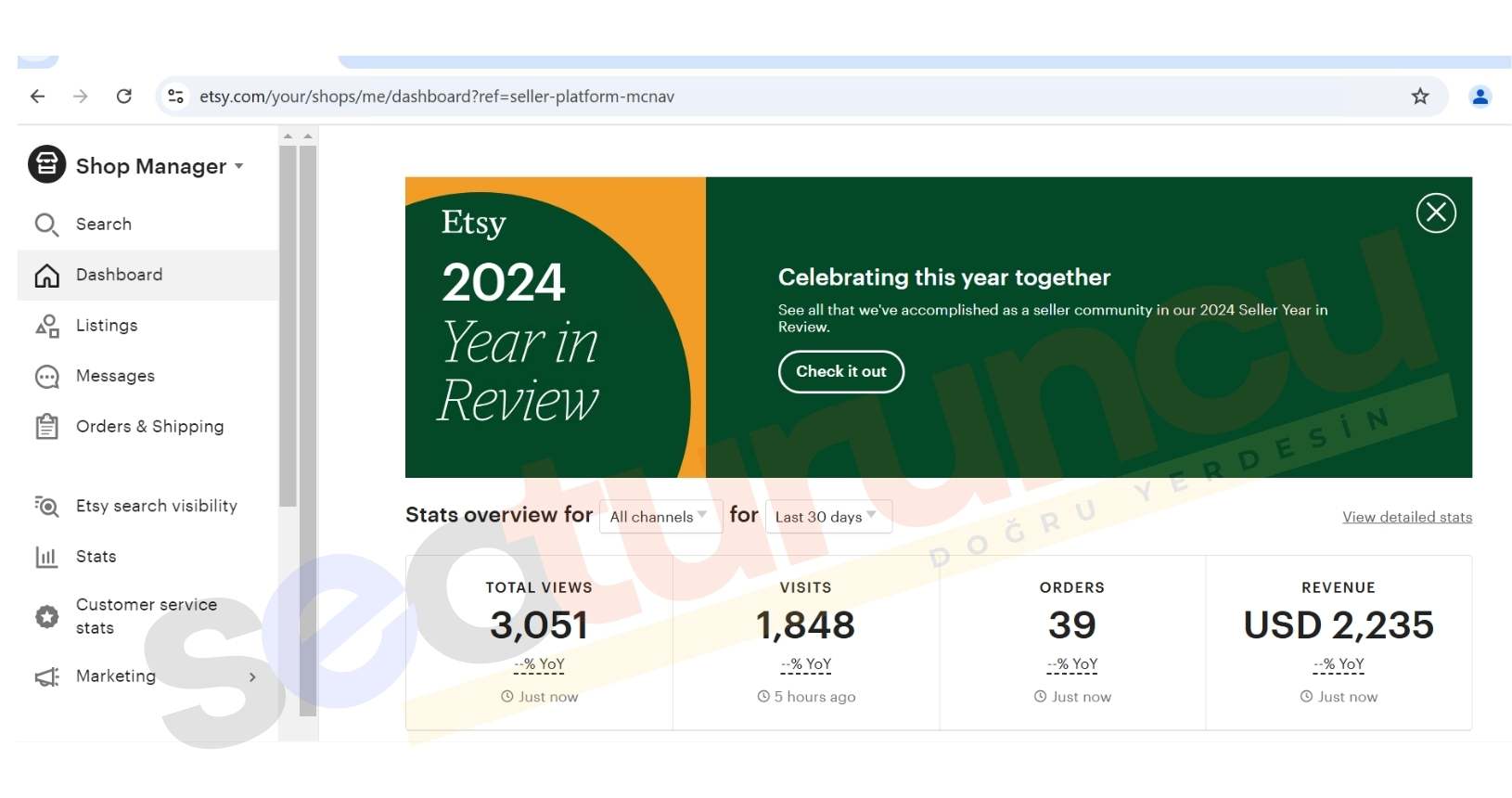Open the View detailed stats link
The width and height of the screenshot is (1512, 798).
tap(1407, 517)
